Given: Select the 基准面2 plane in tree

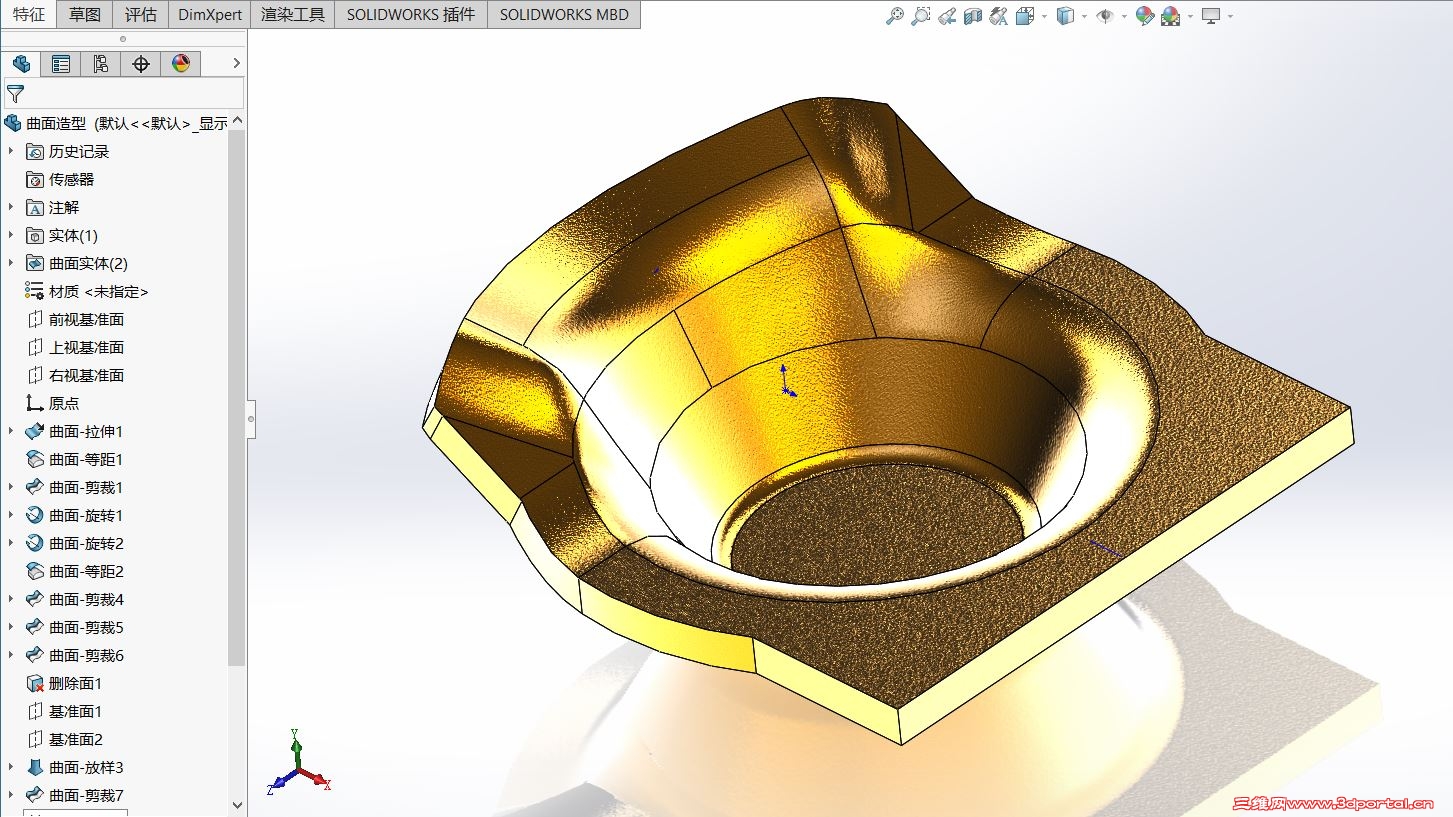Looking at the screenshot, I should coord(65,739).
